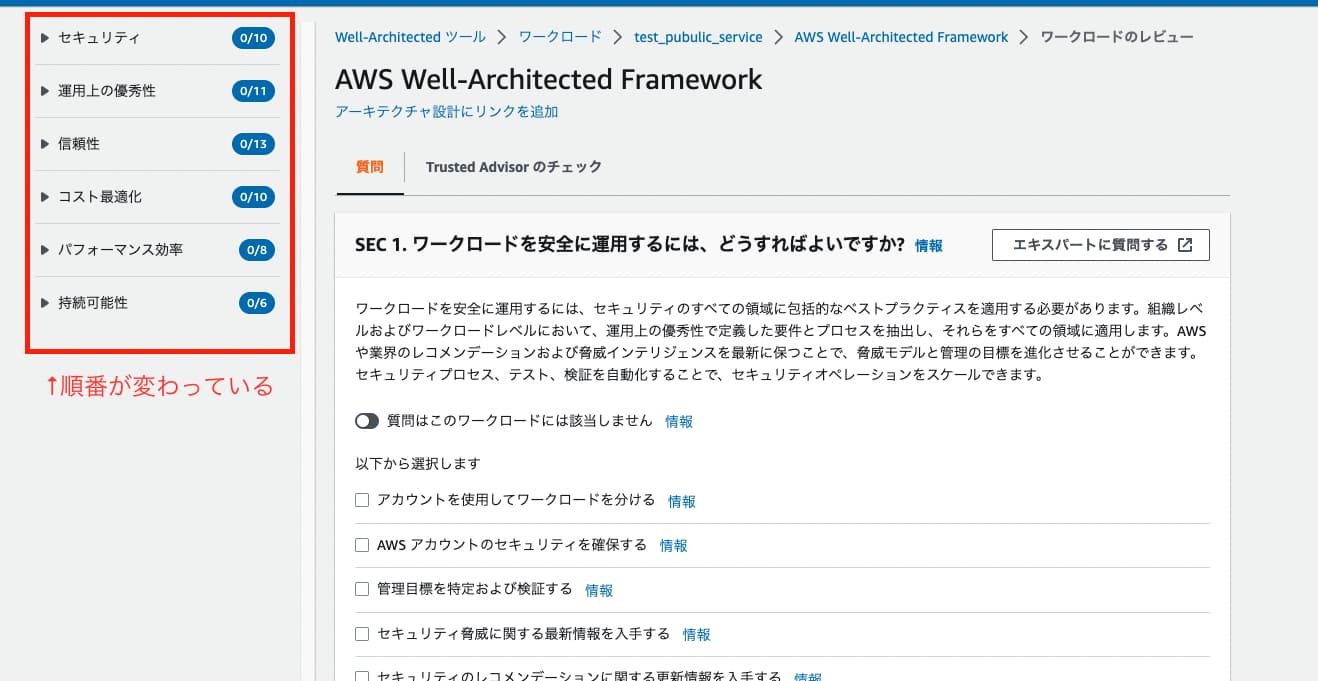Expand the セキュリティ pillar
The image size is (1318, 681).
click(45, 38)
